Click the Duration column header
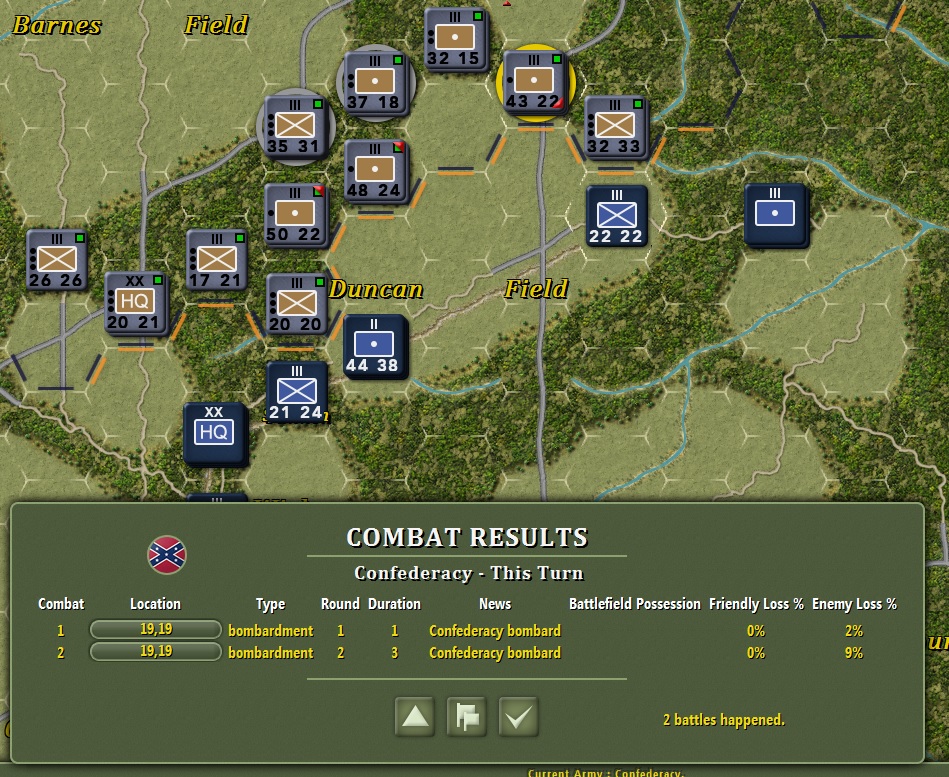 click(x=394, y=604)
